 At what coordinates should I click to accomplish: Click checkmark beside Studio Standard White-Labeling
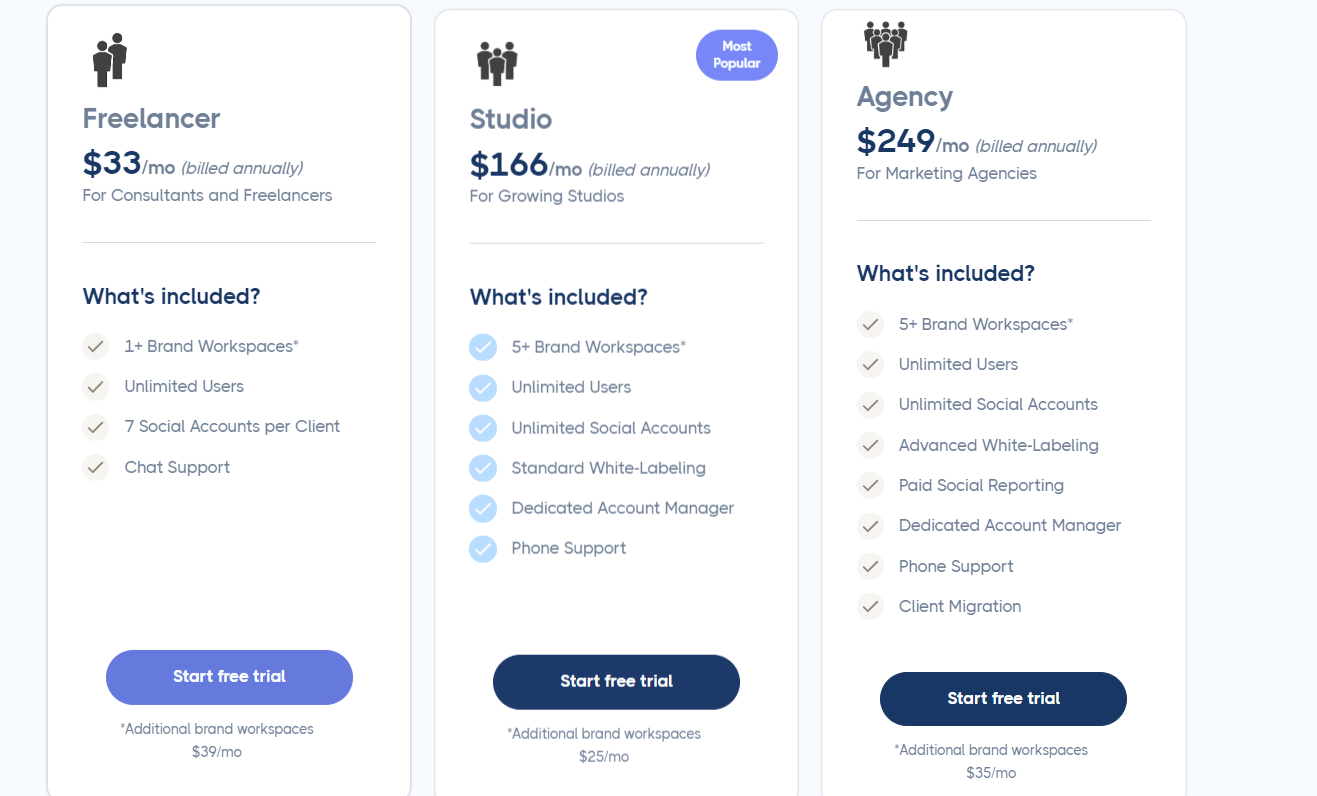tap(483, 468)
